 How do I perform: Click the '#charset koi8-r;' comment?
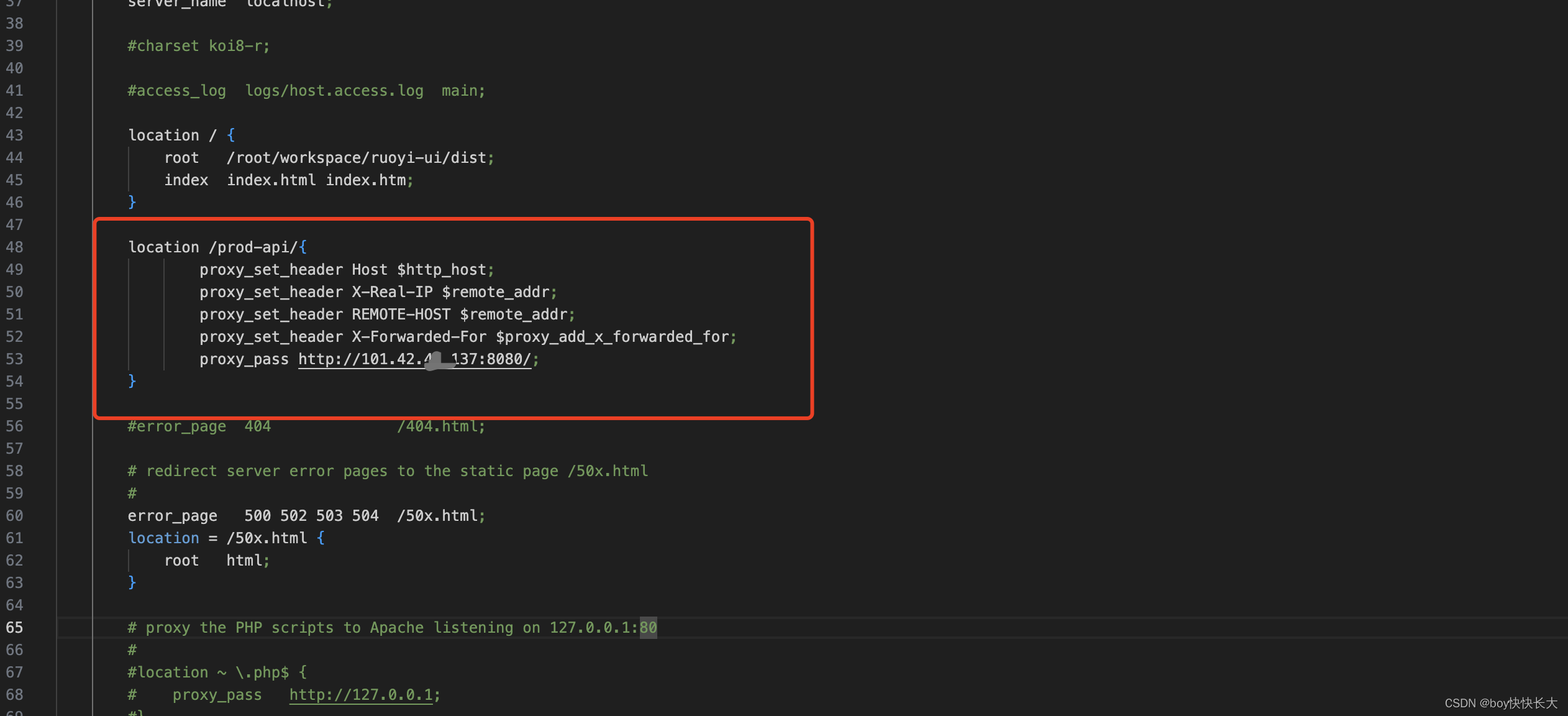click(199, 46)
